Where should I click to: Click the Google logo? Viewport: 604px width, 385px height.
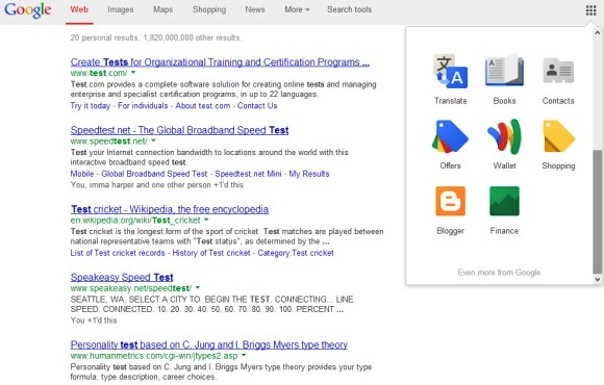tap(27, 10)
